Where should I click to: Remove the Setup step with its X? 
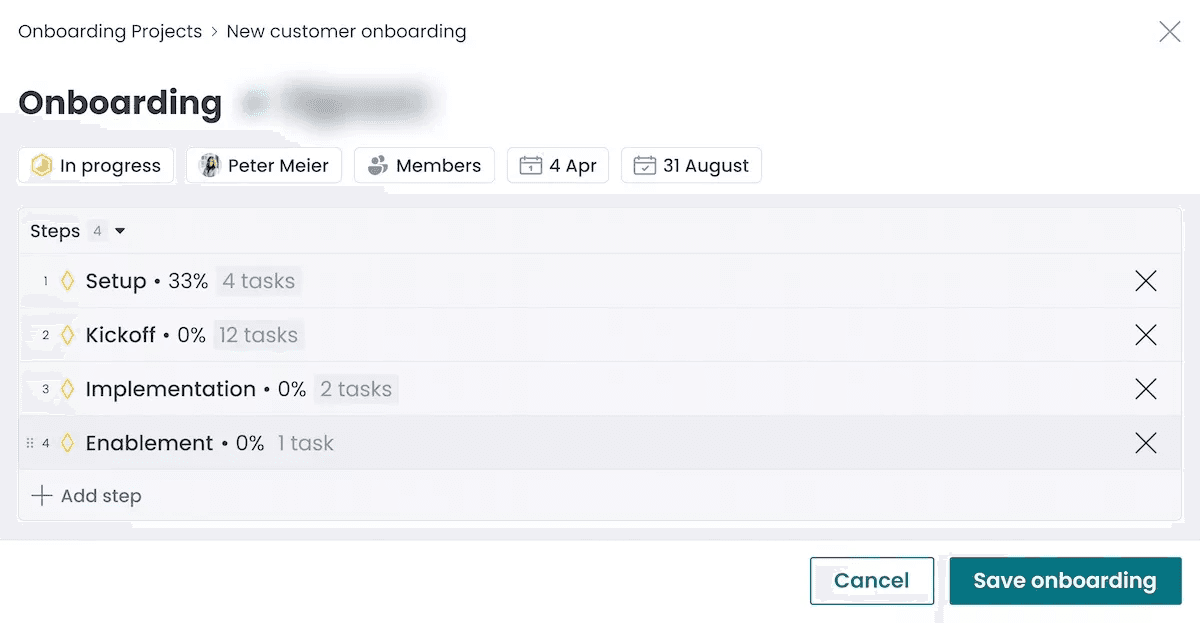pos(1146,281)
